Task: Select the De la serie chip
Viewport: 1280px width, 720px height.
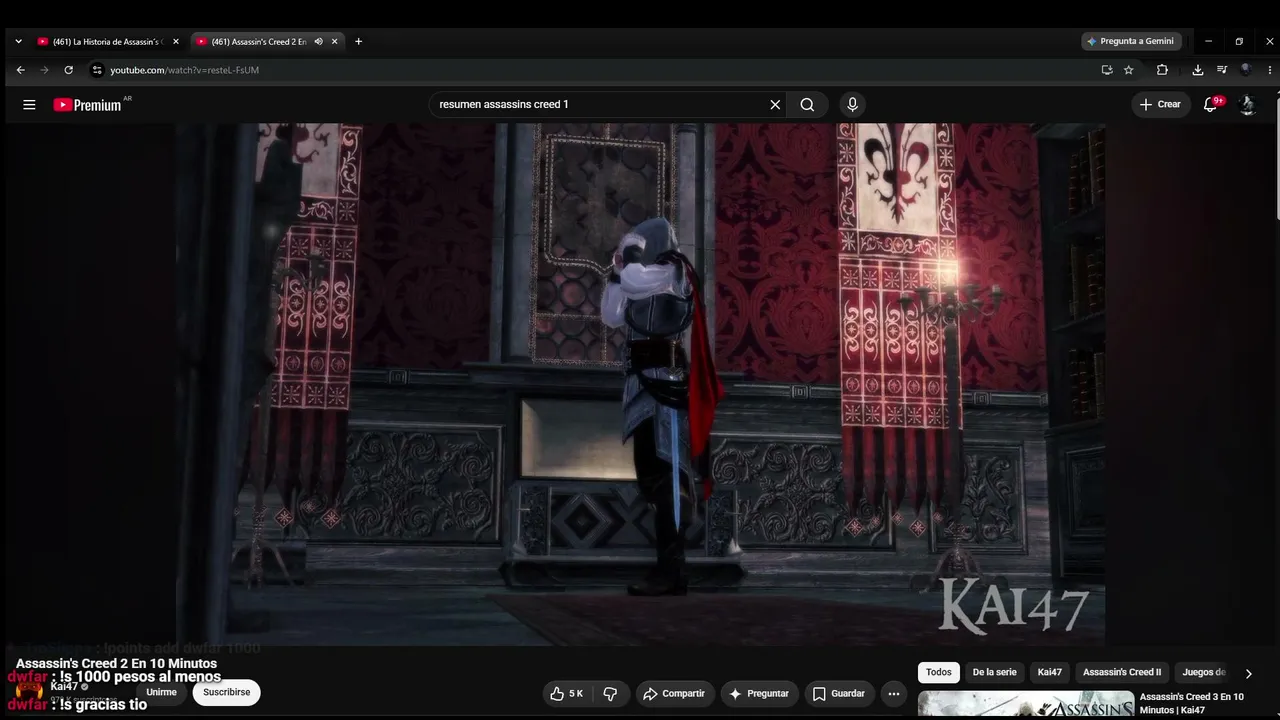Action: (x=994, y=672)
